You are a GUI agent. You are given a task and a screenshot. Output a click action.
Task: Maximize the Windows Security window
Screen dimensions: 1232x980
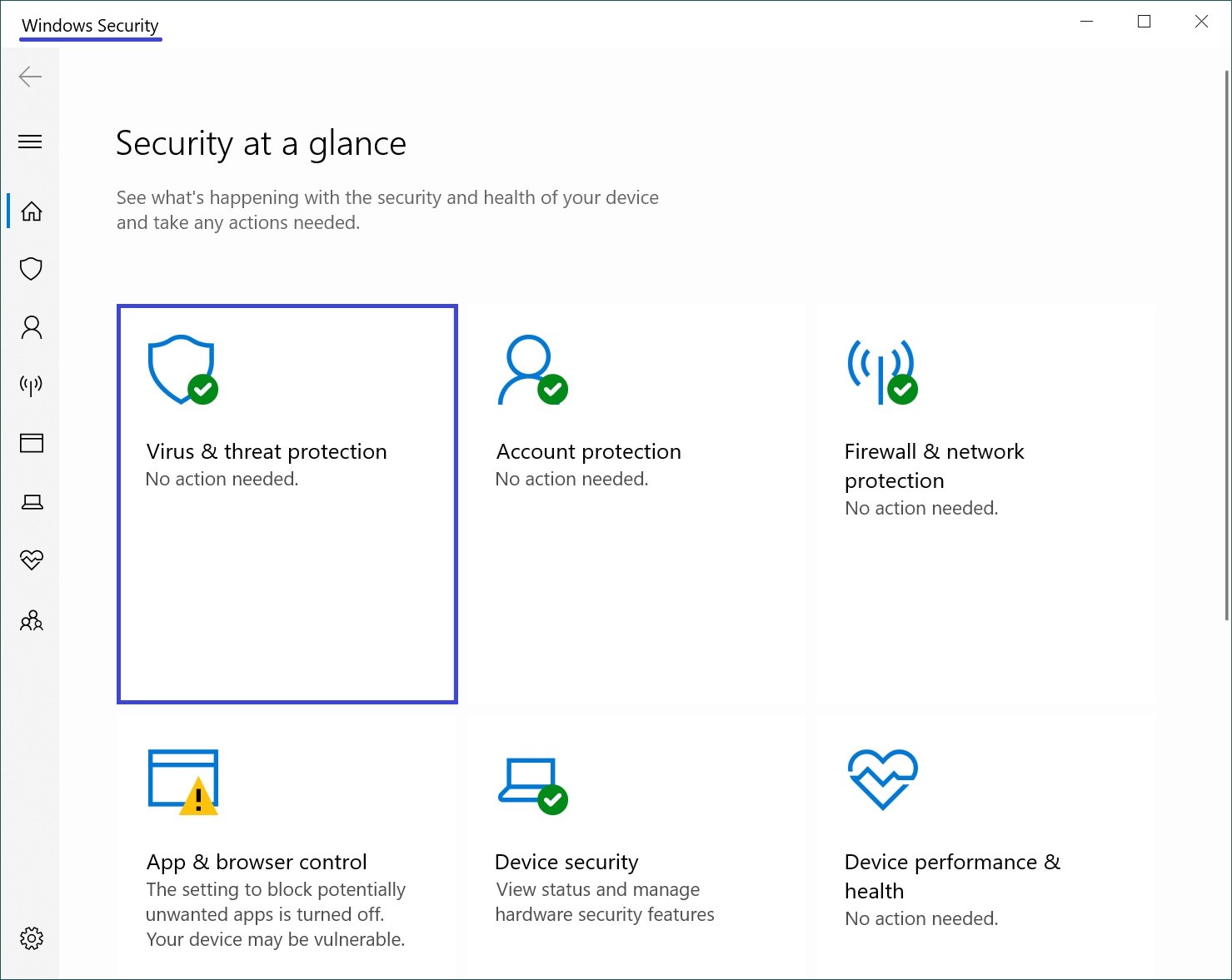pyautogui.click(x=1144, y=22)
